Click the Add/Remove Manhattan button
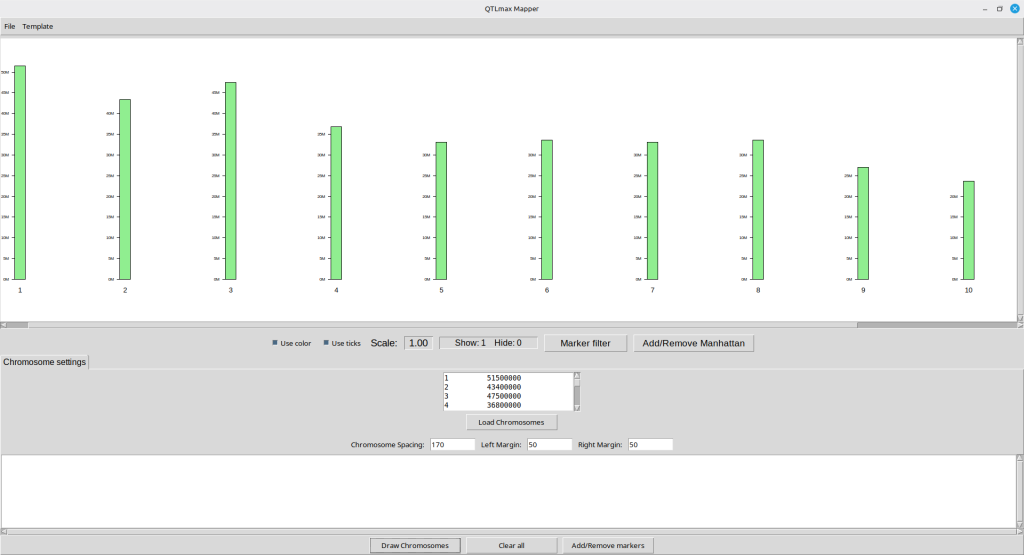 tap(694, 343)
